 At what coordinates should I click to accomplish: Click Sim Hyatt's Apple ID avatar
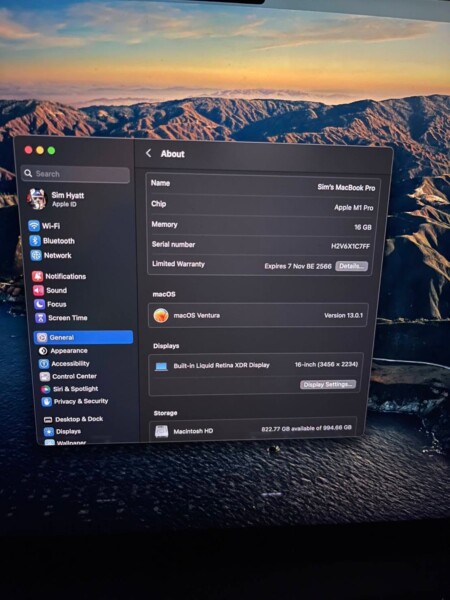[37, 199]
